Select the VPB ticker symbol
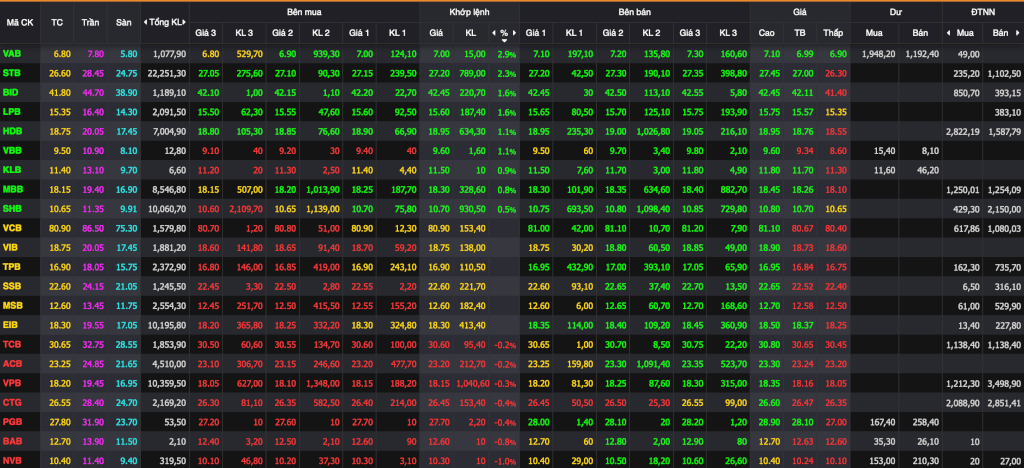This screenshot has height=468, width=1024. point(11,383)
